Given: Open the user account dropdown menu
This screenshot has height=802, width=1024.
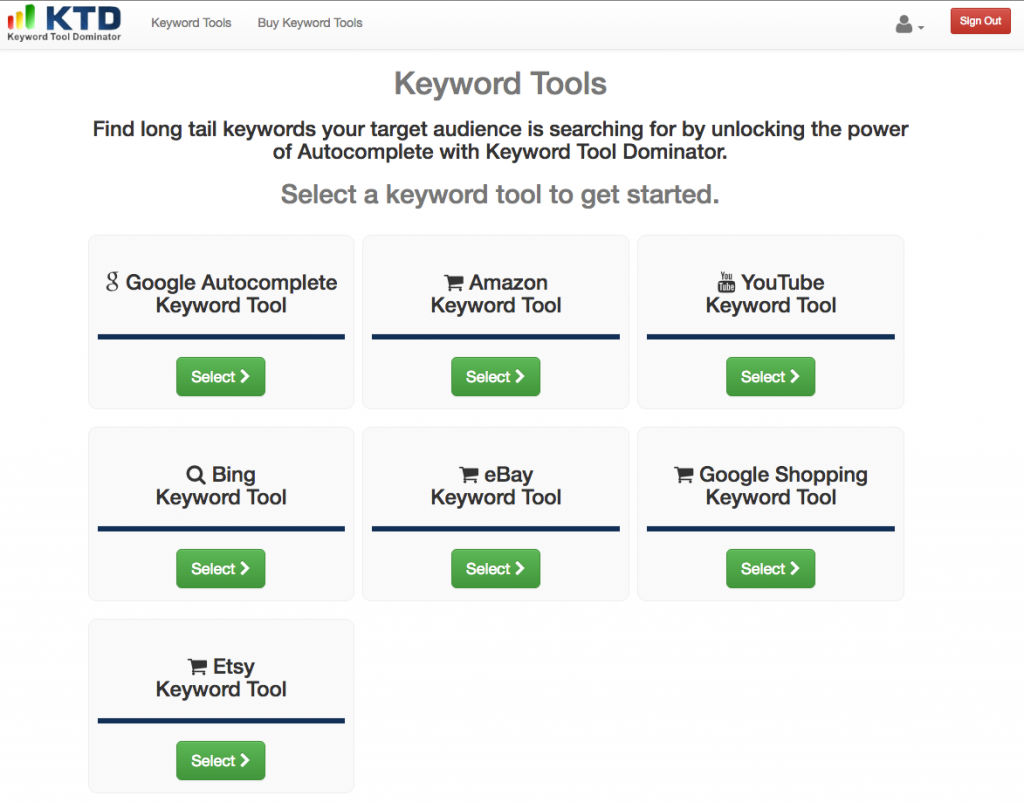Looking at the screenshot, I should [909, 24].
